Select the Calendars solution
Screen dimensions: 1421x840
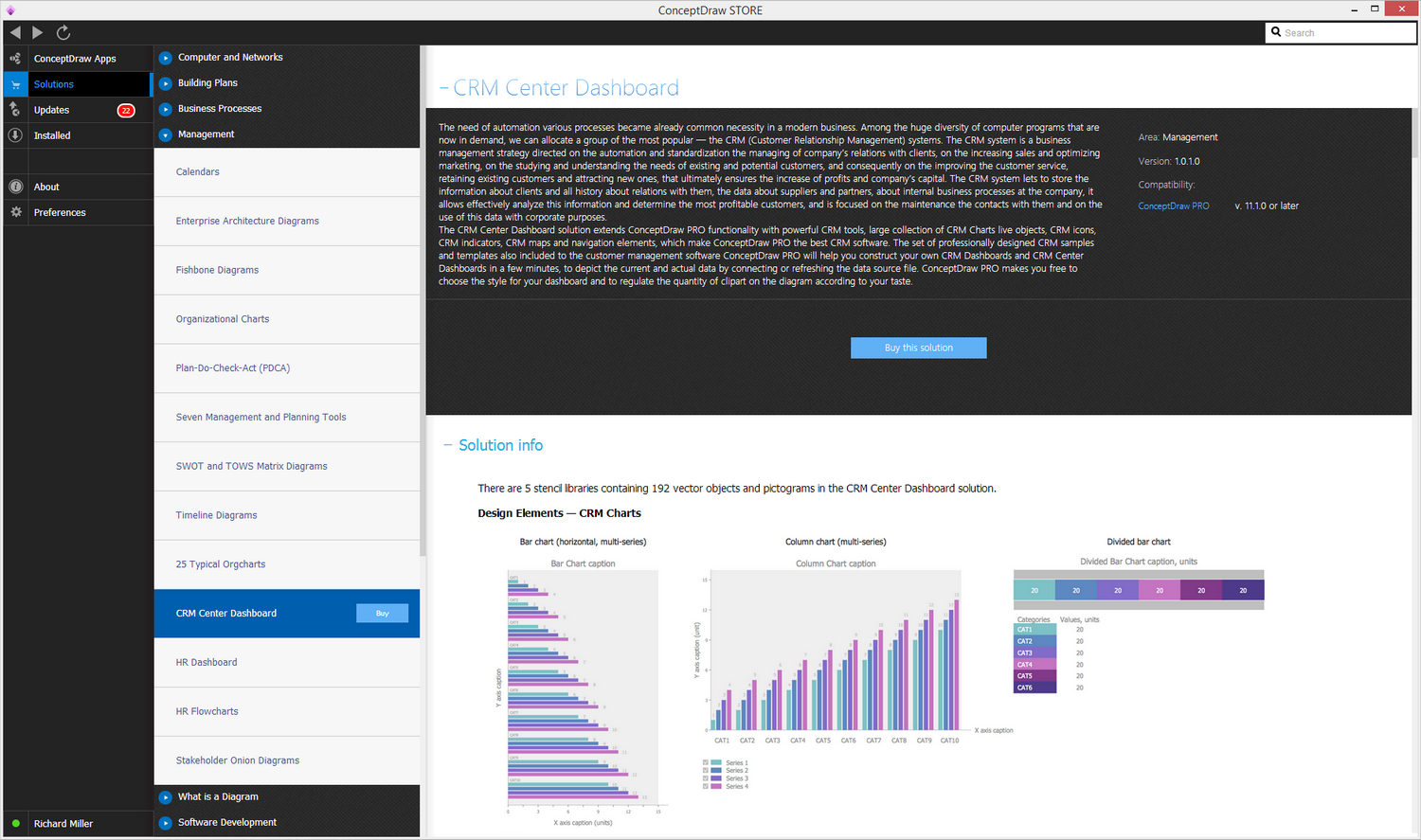click(287, 172)
